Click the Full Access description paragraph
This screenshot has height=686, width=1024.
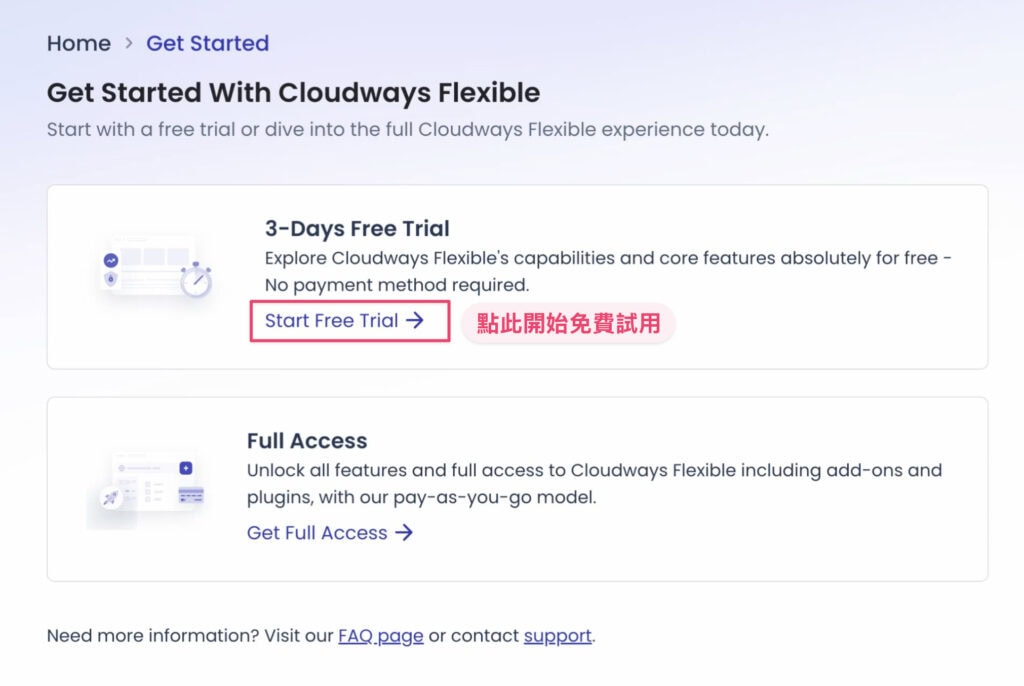(594, 483)
